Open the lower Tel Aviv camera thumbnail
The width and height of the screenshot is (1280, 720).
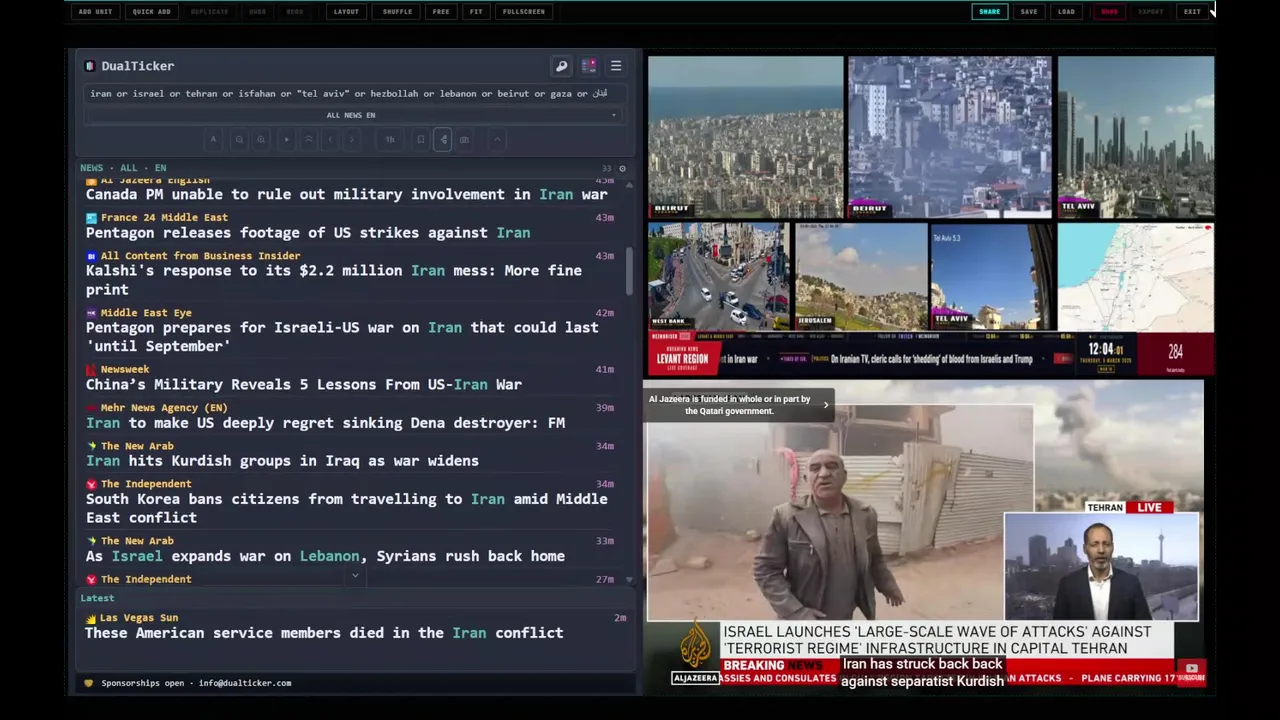(992, 276)
